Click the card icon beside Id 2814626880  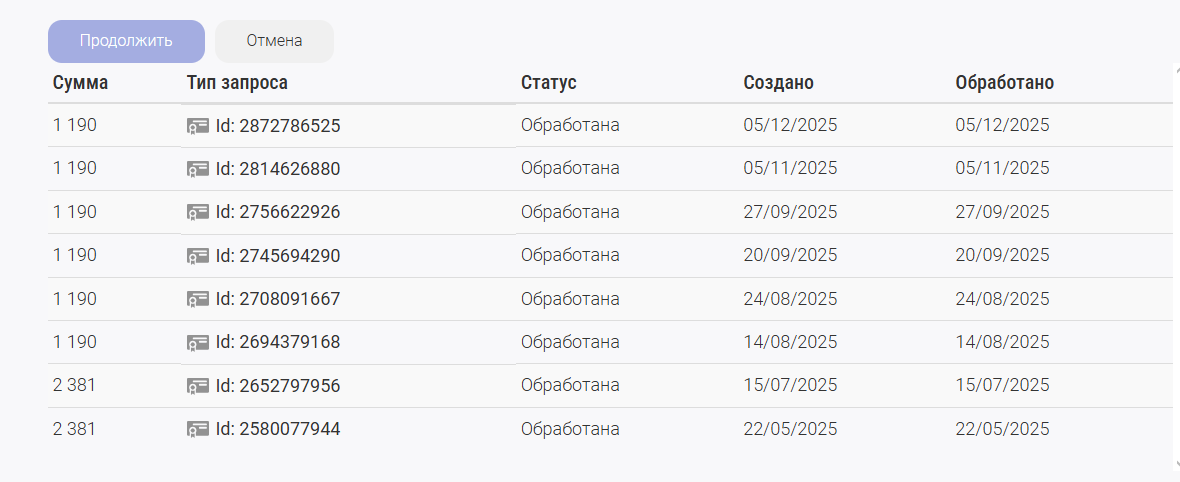pyautogui.click(x=198, y=170)
